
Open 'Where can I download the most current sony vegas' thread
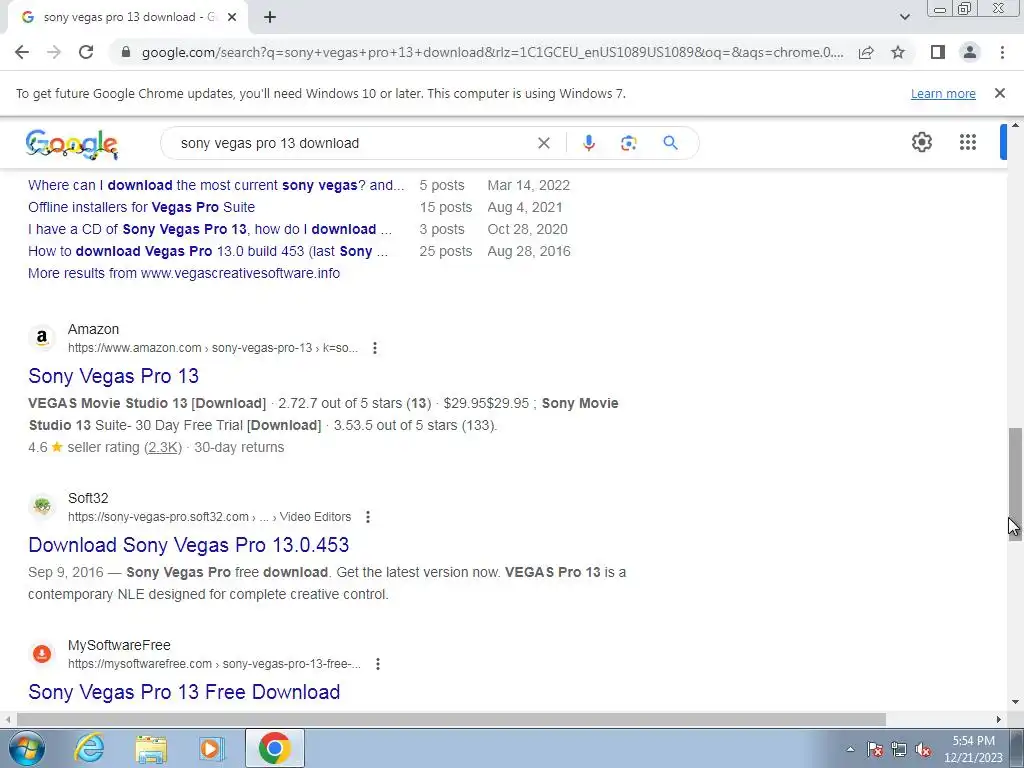(216, 185)
